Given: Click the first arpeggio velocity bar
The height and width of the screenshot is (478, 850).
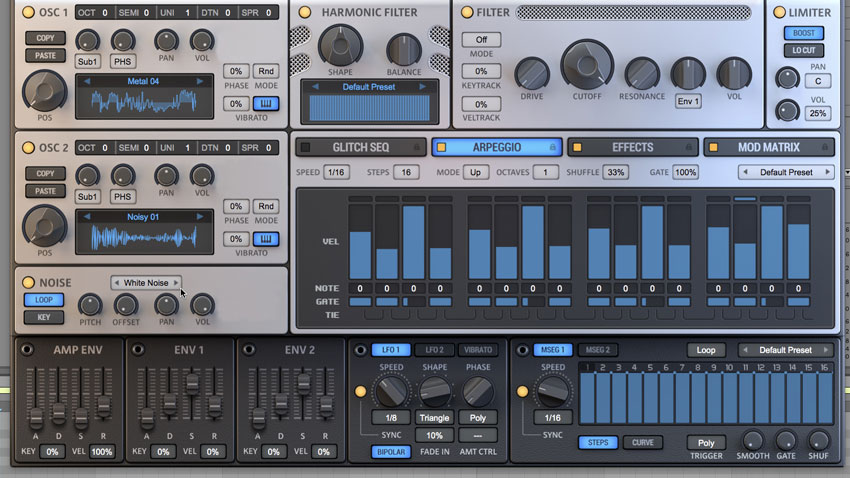Looking at the screenshot, I should click(360, 243).
